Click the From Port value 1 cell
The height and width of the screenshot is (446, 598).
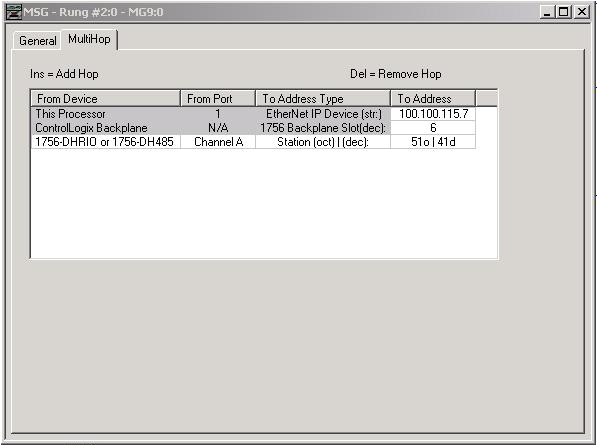point(218,114)
